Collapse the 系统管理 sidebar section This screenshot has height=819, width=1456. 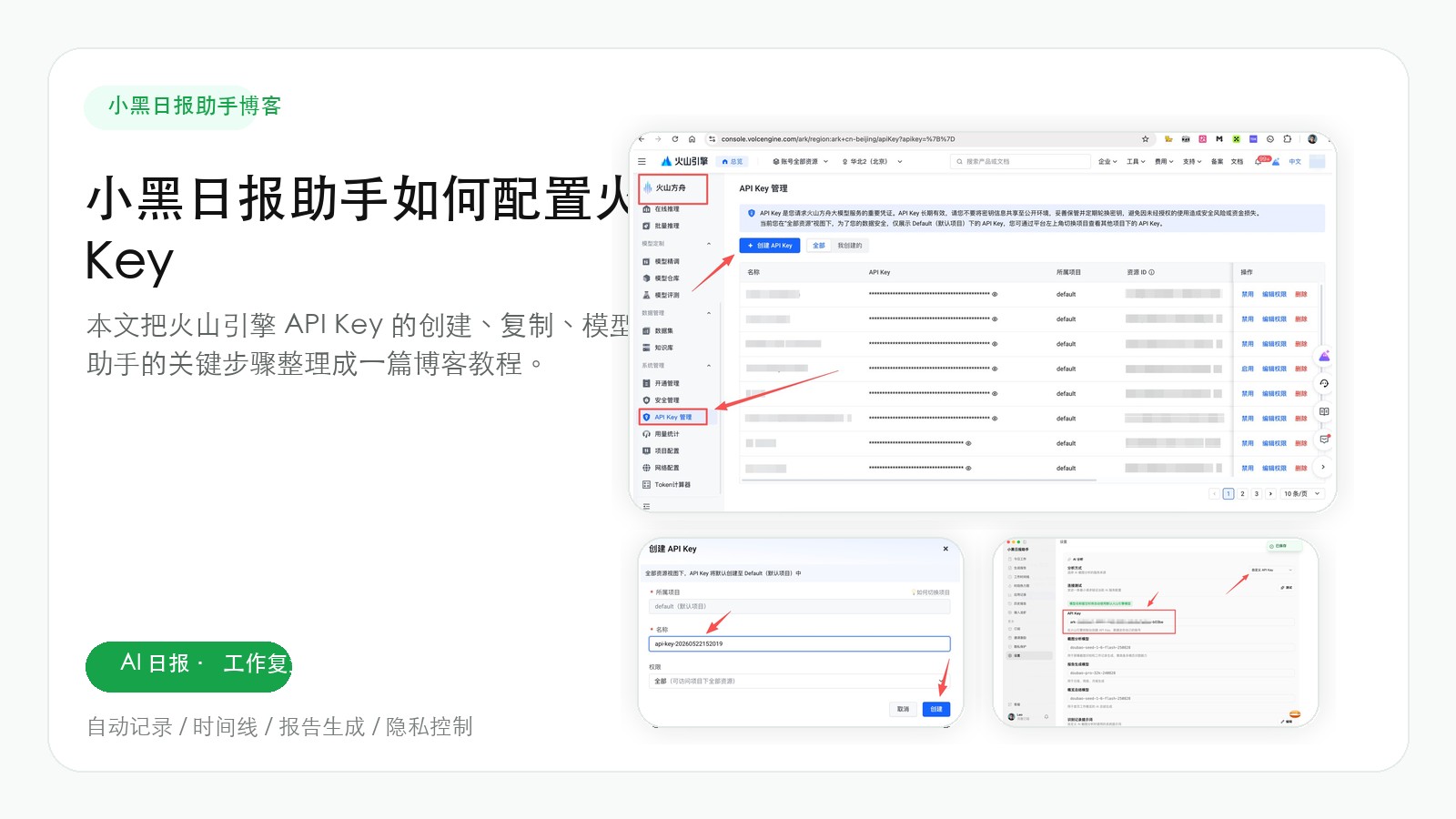pos(709,366)
